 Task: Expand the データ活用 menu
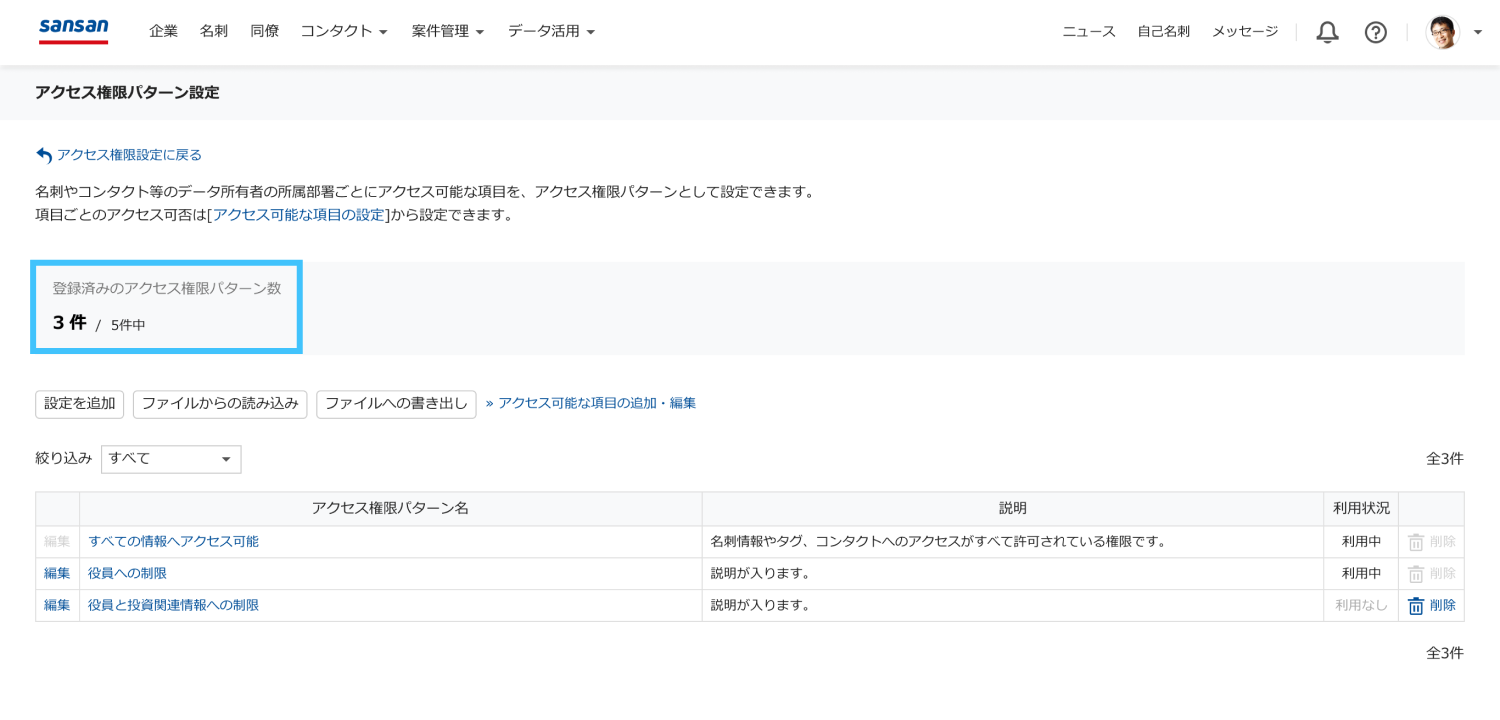coord(551,32)
